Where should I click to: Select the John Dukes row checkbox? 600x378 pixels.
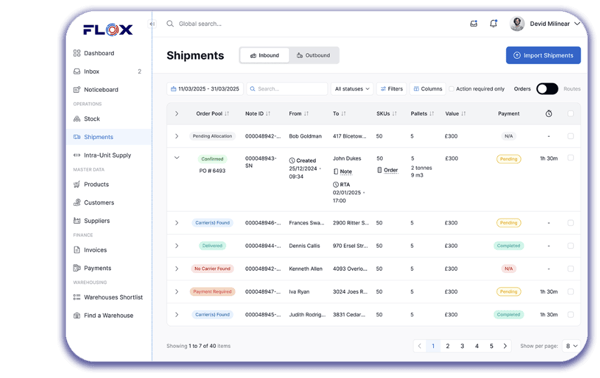coord(571,158)
